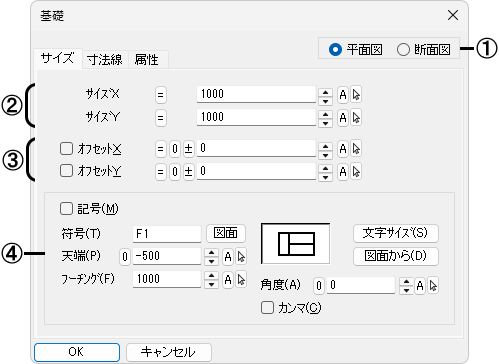Click the pointer pick icon for 天端
Screen dimensions: 499x364
pos(241,257)
